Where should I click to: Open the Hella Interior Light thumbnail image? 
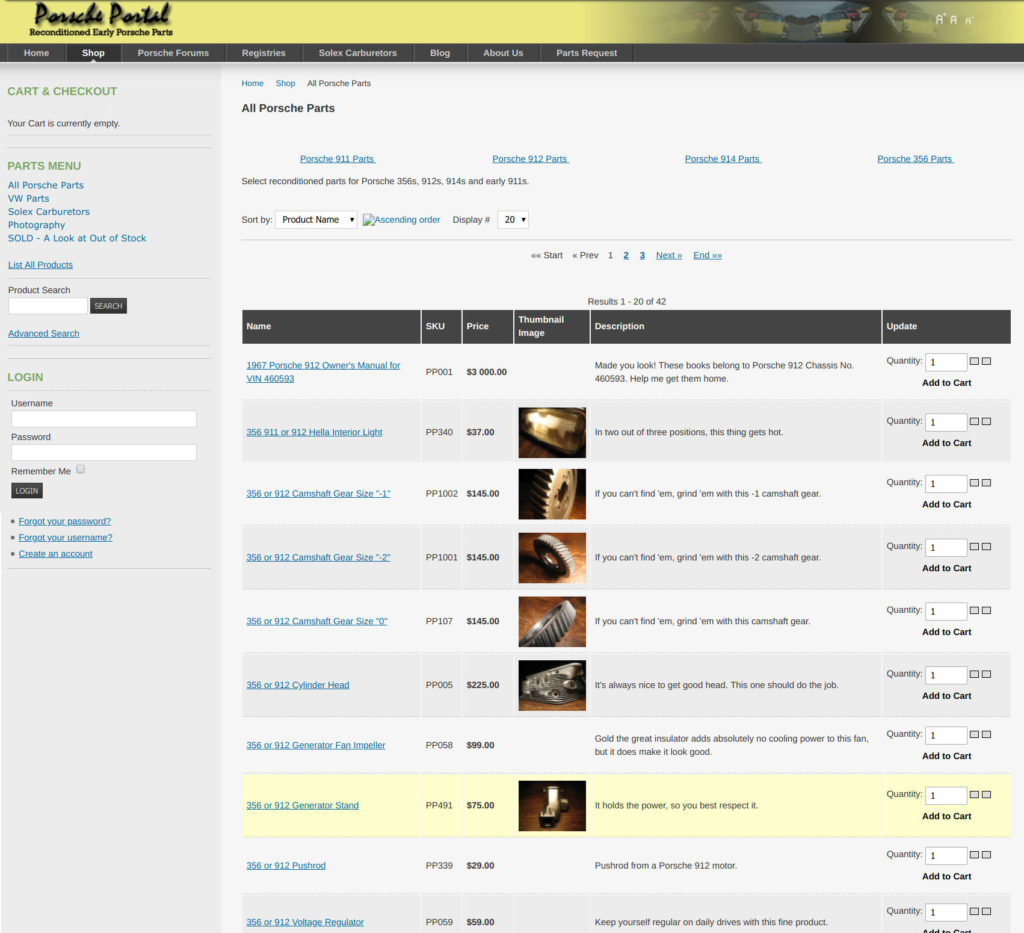coord(552,432)
